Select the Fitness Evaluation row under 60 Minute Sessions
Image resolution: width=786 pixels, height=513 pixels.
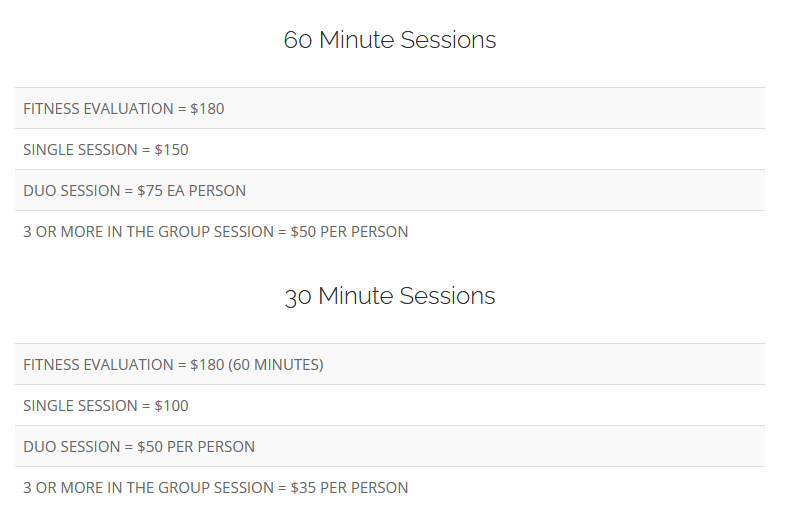click(390, 108)
